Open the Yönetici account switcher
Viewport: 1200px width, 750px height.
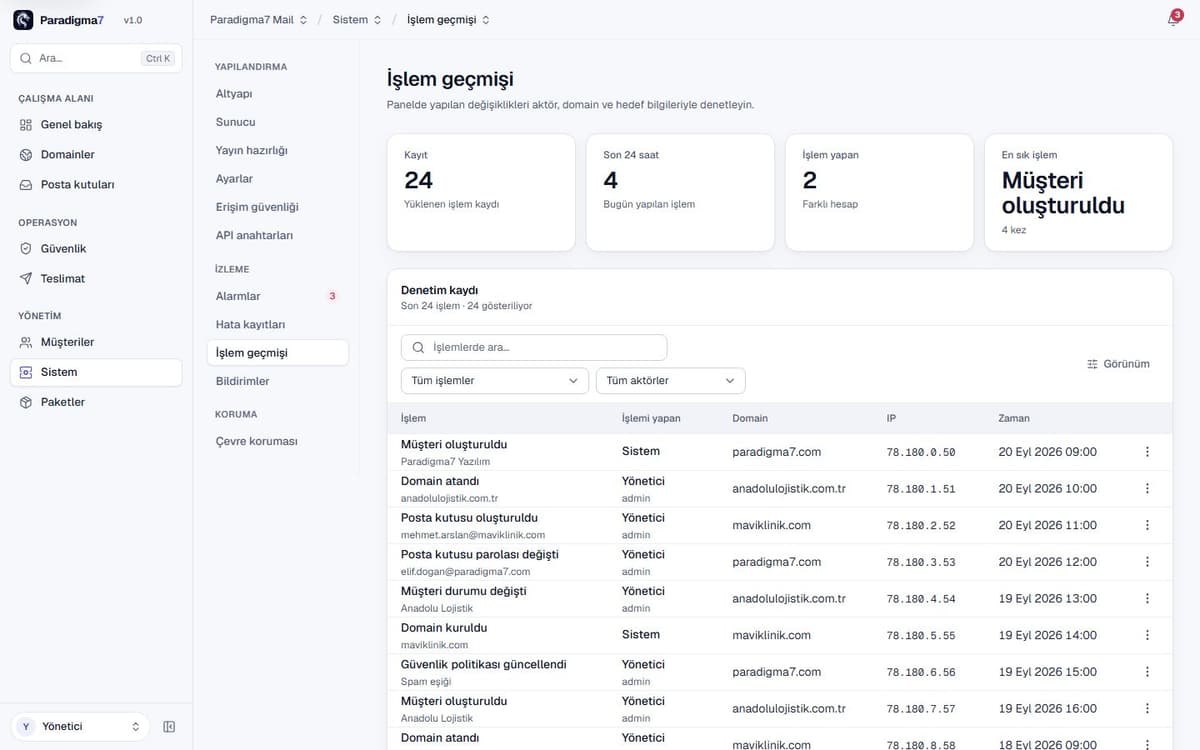[80, 727]
